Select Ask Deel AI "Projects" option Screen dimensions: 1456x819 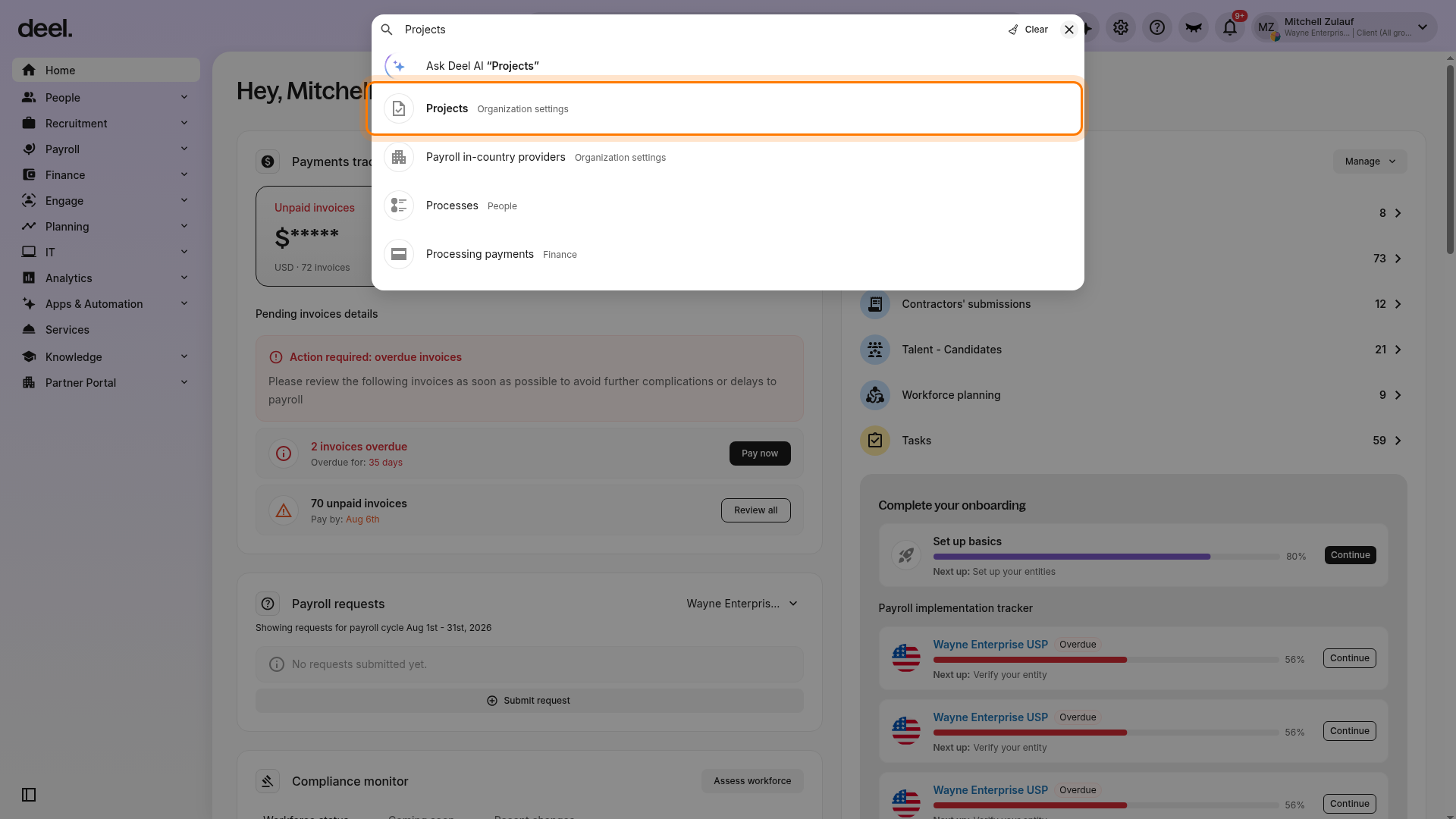coord(728,66)
